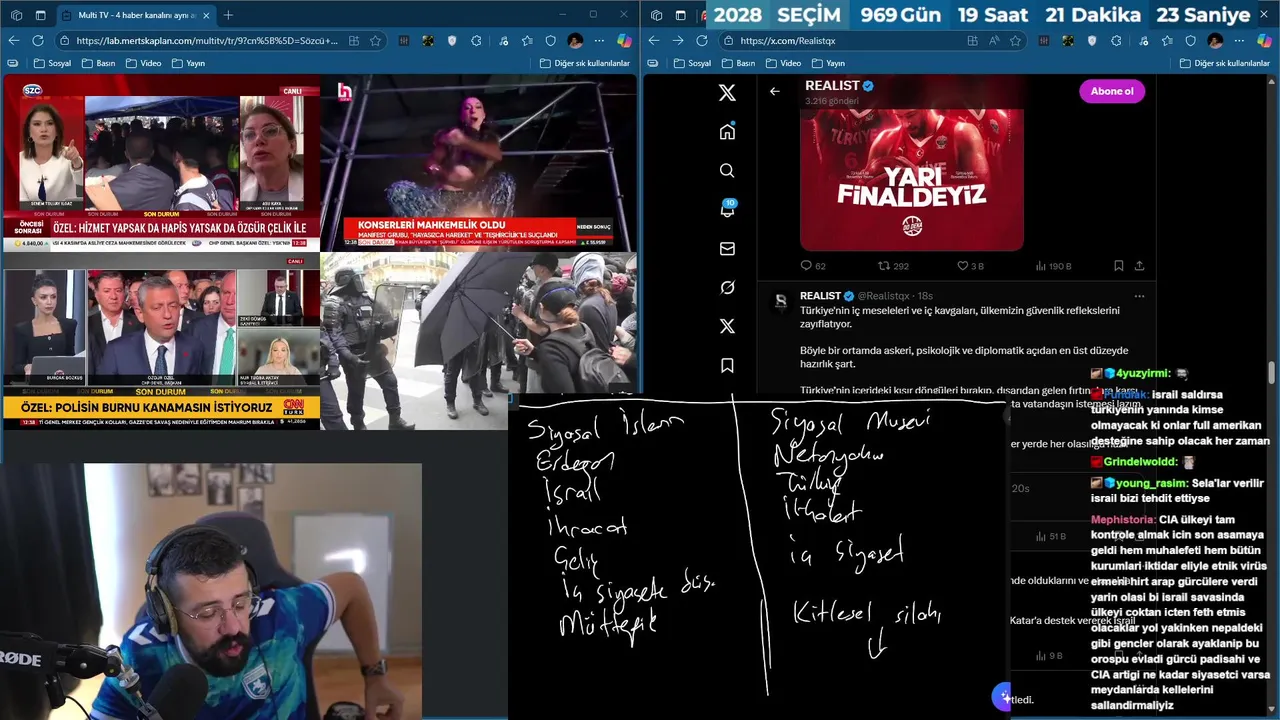Open Copilot in the left Edge window
1280x720 pixels.
(624, 41)
